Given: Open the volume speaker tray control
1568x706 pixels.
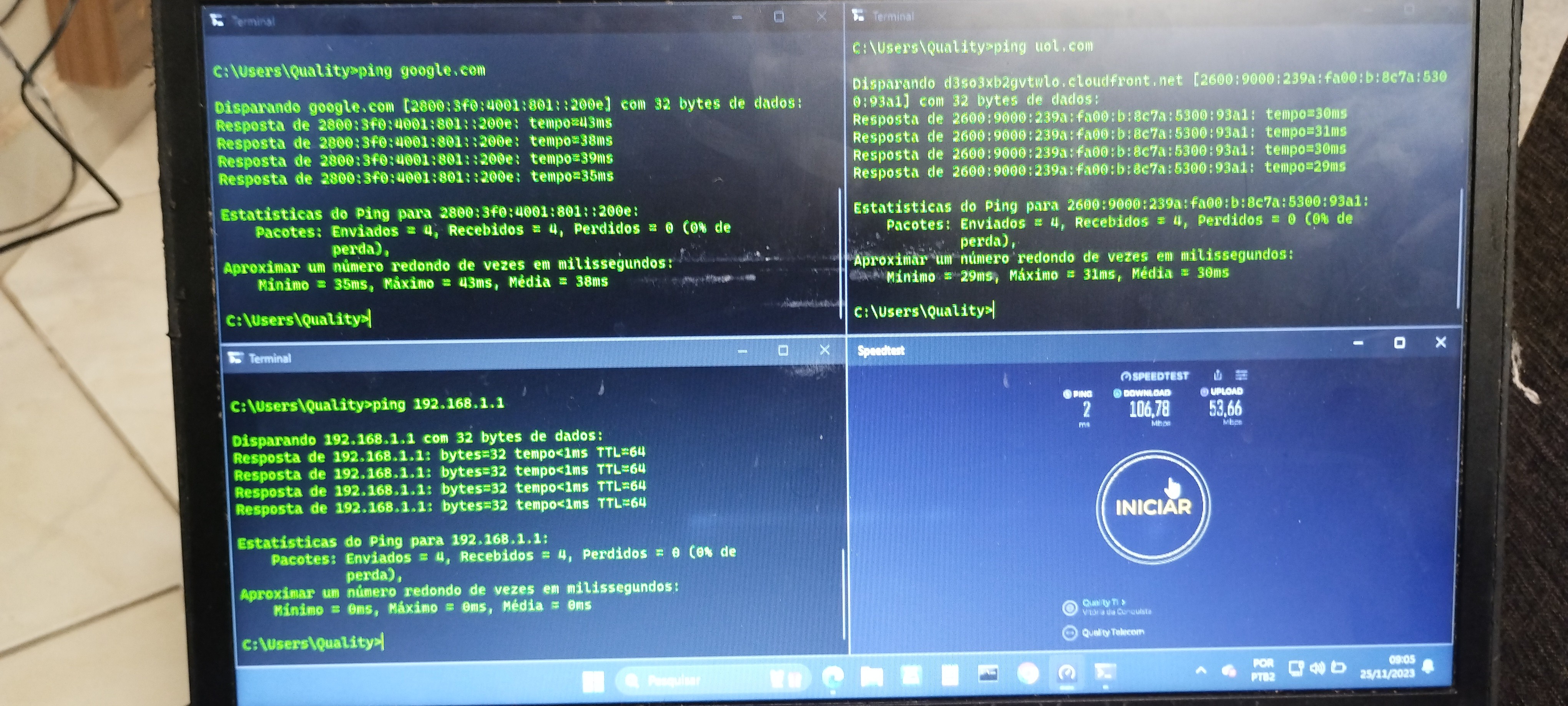Looking at the screenshot, I should [x=1317, y=668].
